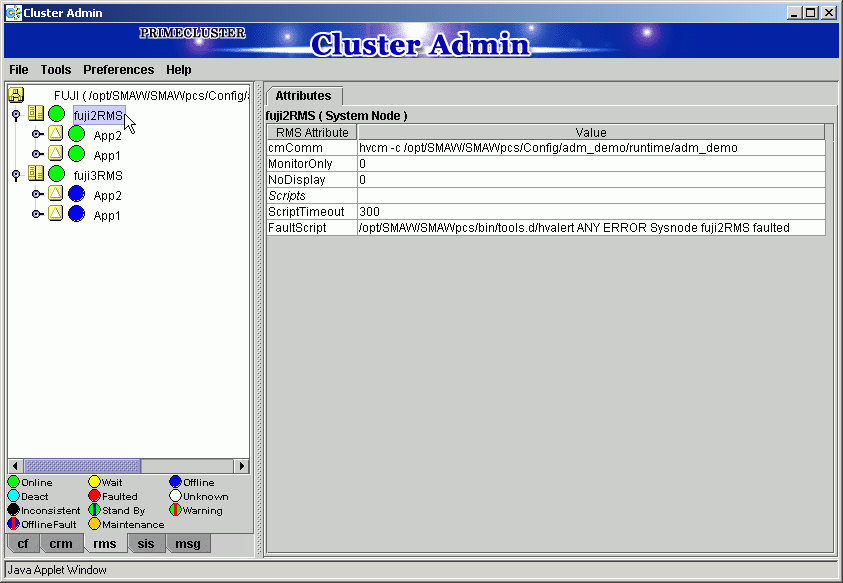Expand App2 under fuji3RMS
The width and height of the screenshot is (843, 583).
point(37,194)
